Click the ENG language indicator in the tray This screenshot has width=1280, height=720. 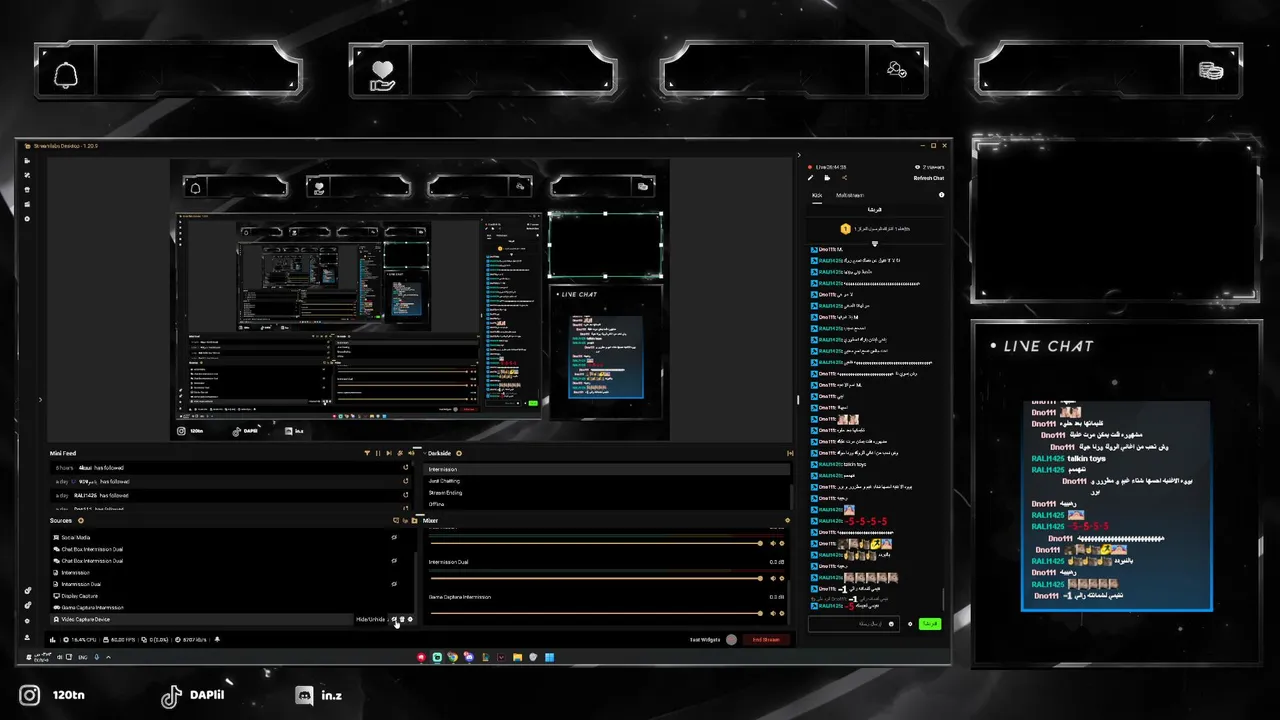pos(82,657)
